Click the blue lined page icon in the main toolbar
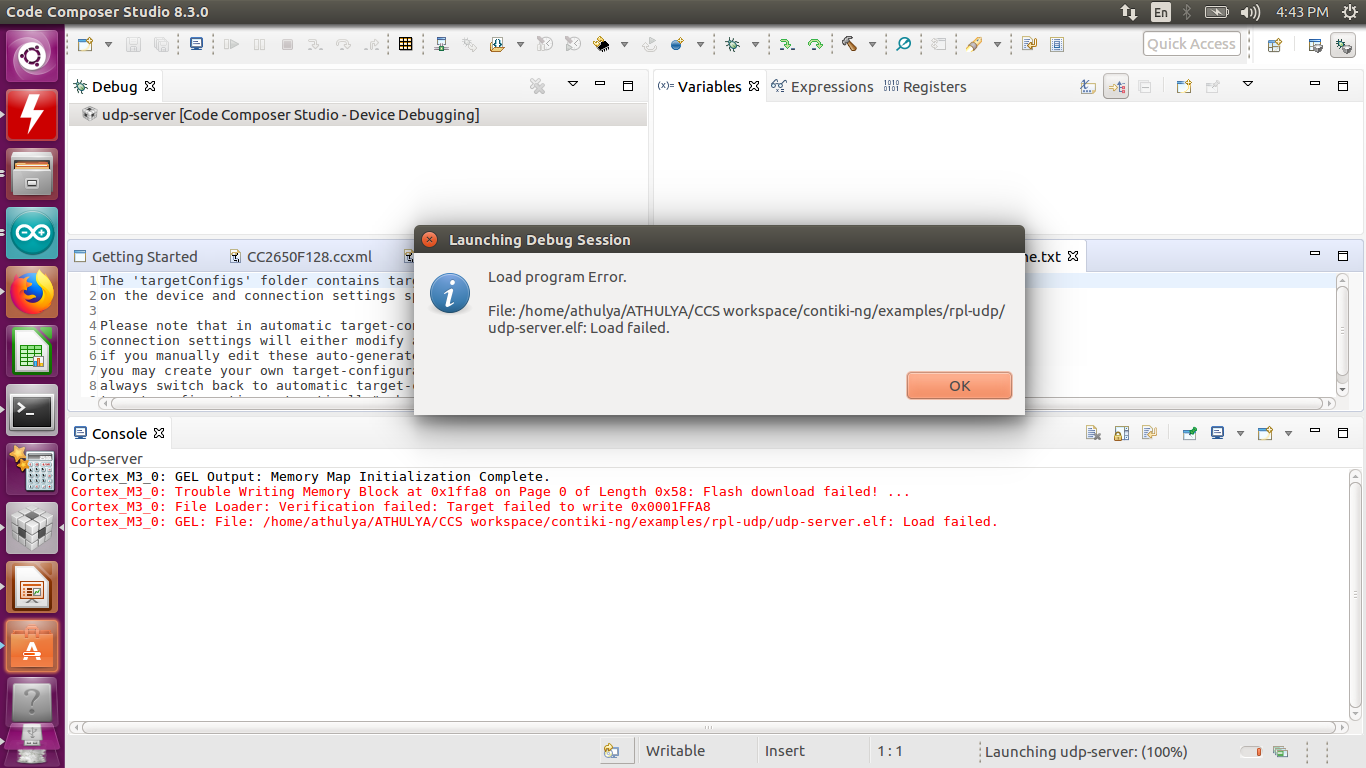 1057,44
